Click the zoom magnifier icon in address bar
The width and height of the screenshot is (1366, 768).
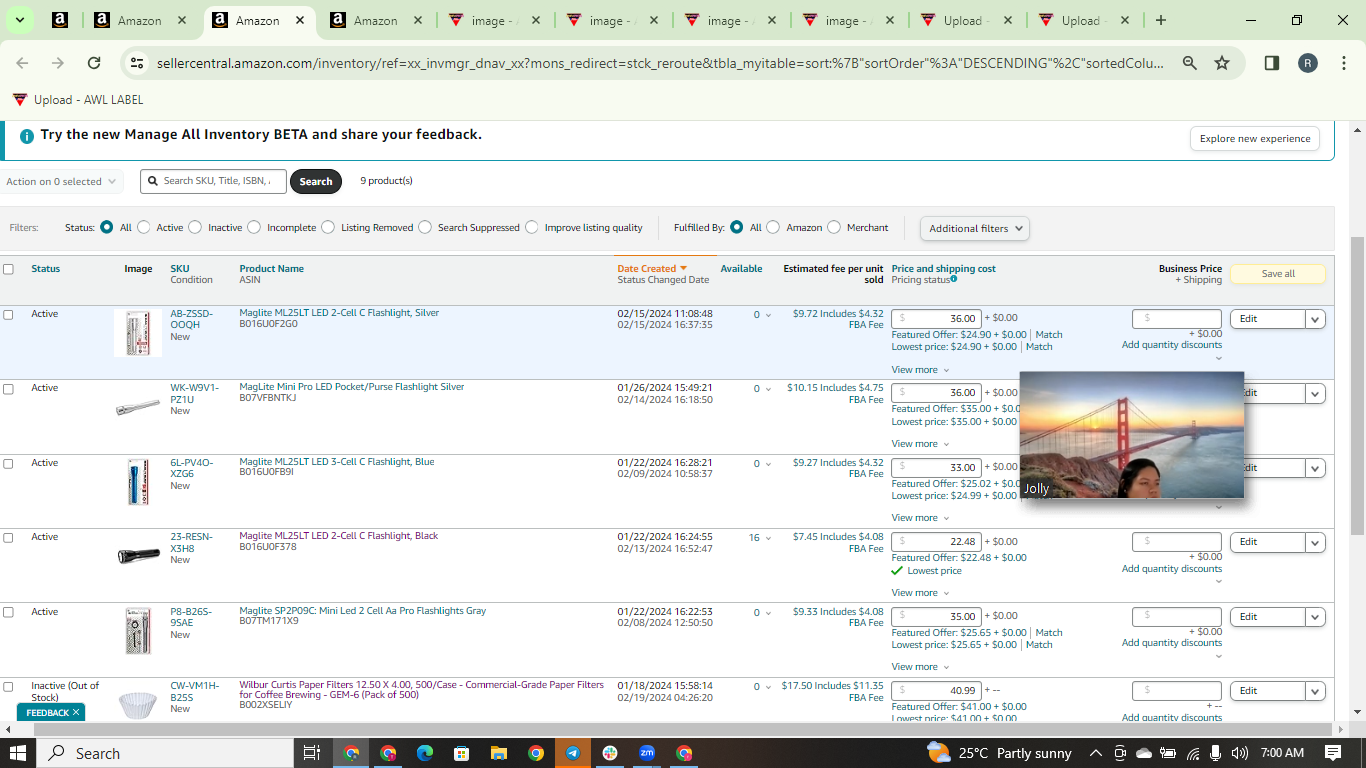[x=1190, y=63]
